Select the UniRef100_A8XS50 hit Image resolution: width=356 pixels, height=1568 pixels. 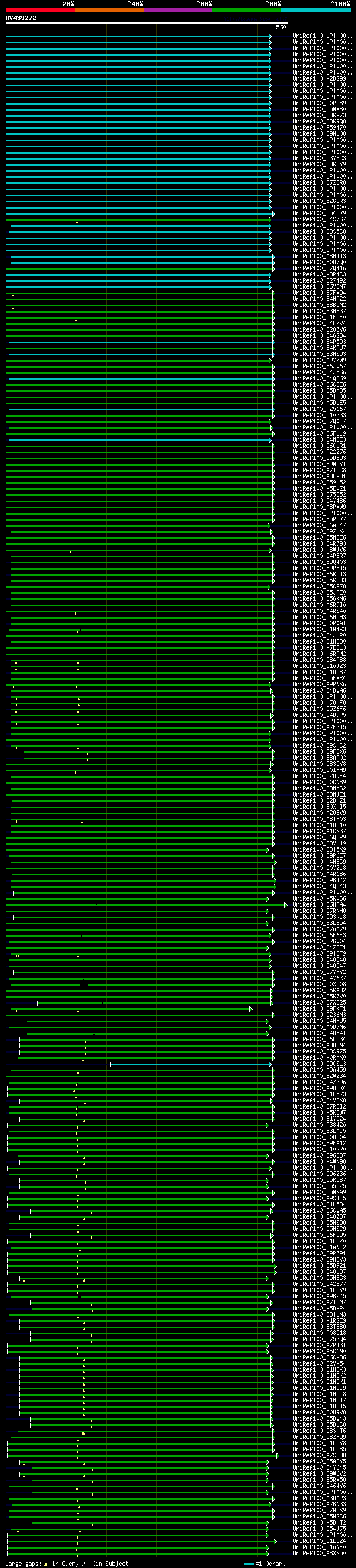319,1554
